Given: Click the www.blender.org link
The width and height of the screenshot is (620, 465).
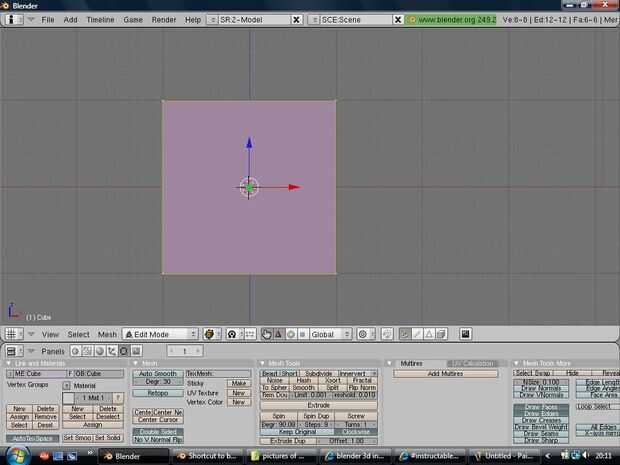Looking at the screenshot, I should tap(452, 19).
